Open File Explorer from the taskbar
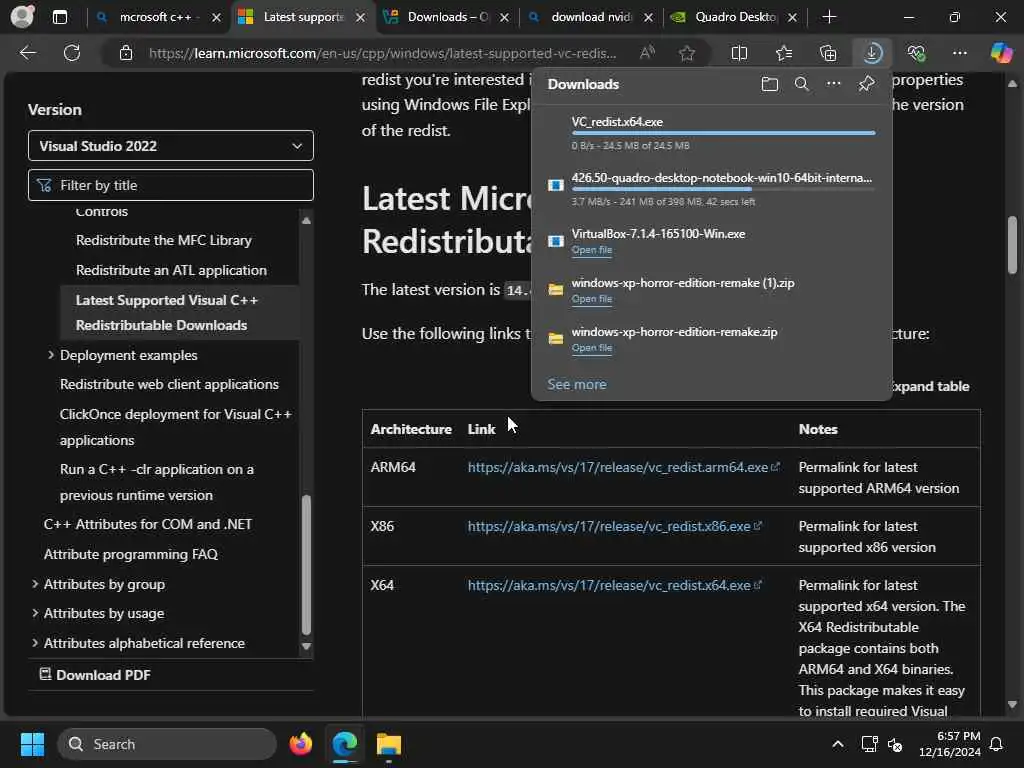Screen dimensions: 1024x768 pyautogui.click(x=389, y=744)
